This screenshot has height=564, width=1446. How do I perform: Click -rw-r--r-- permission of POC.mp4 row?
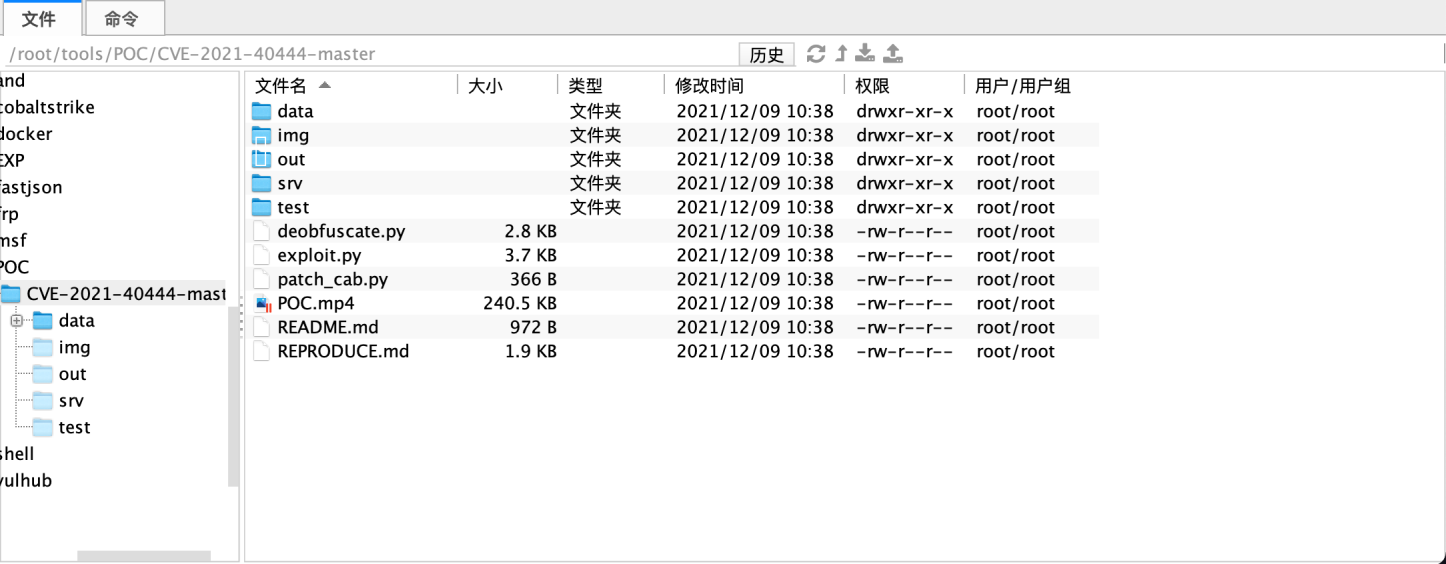(x=905, y=303)
